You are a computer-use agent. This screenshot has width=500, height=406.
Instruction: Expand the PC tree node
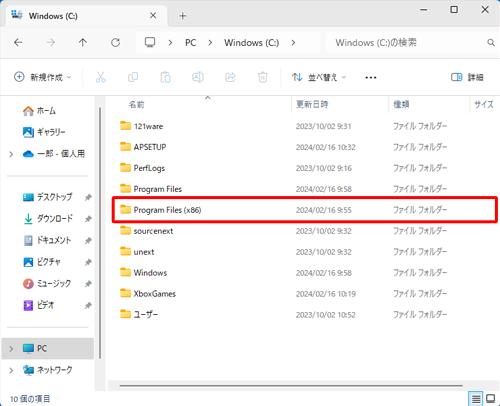(x=11, y=349)
